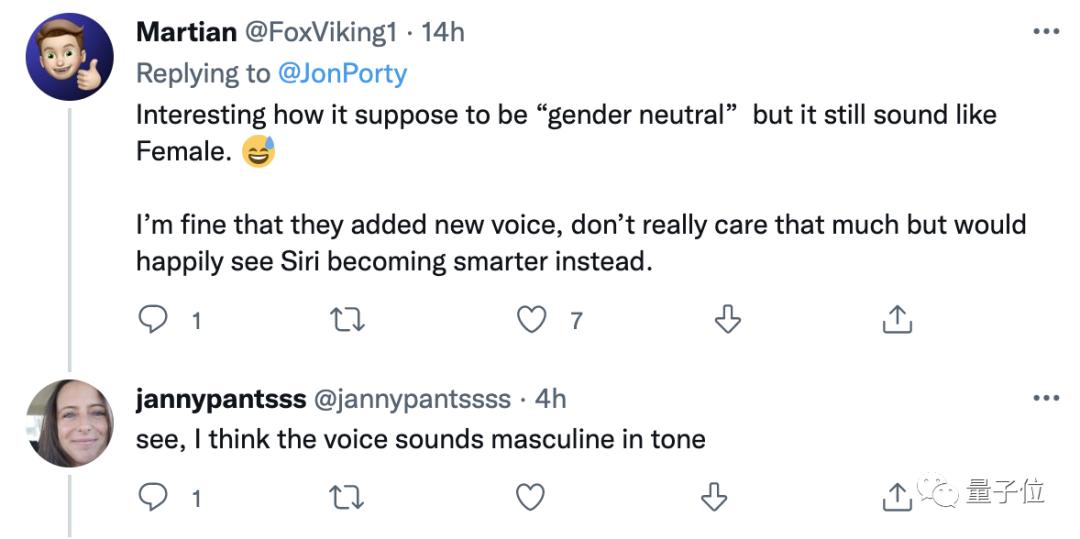Reply to Martian's tweet
The width and height of the screenshot is (1080, 539).
pyautogui.click(x=152, y=320)
